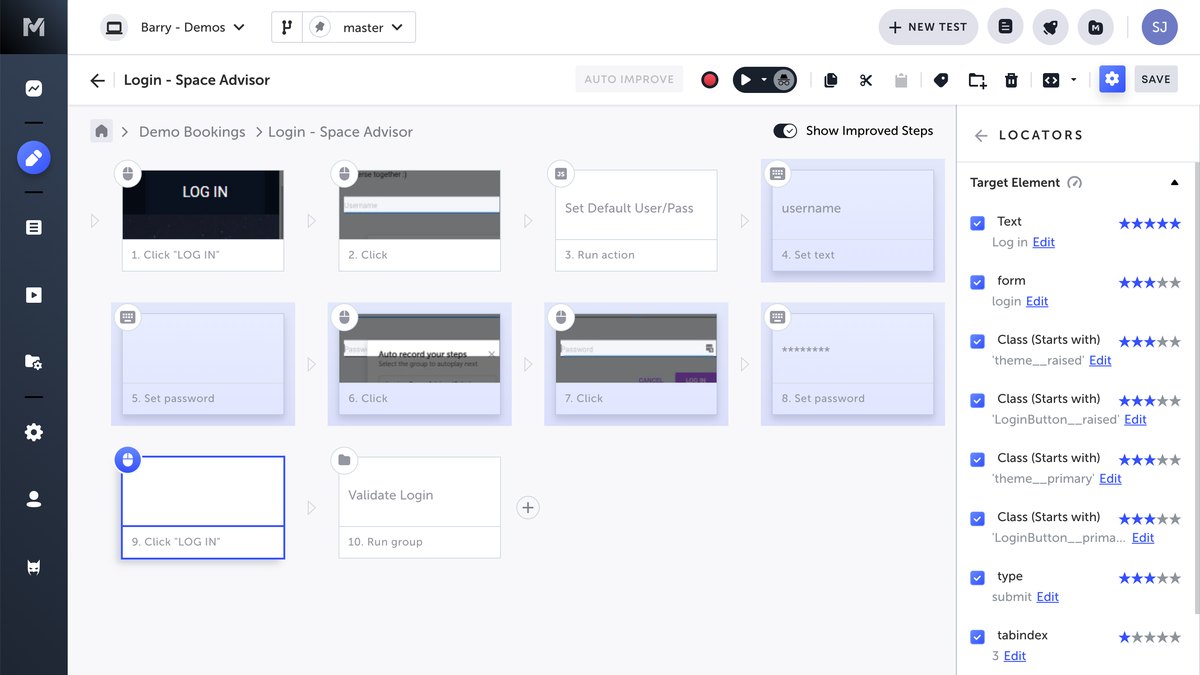Select step 4 Set text card
The image size is (1200, 675).
[x=853, y=221]
